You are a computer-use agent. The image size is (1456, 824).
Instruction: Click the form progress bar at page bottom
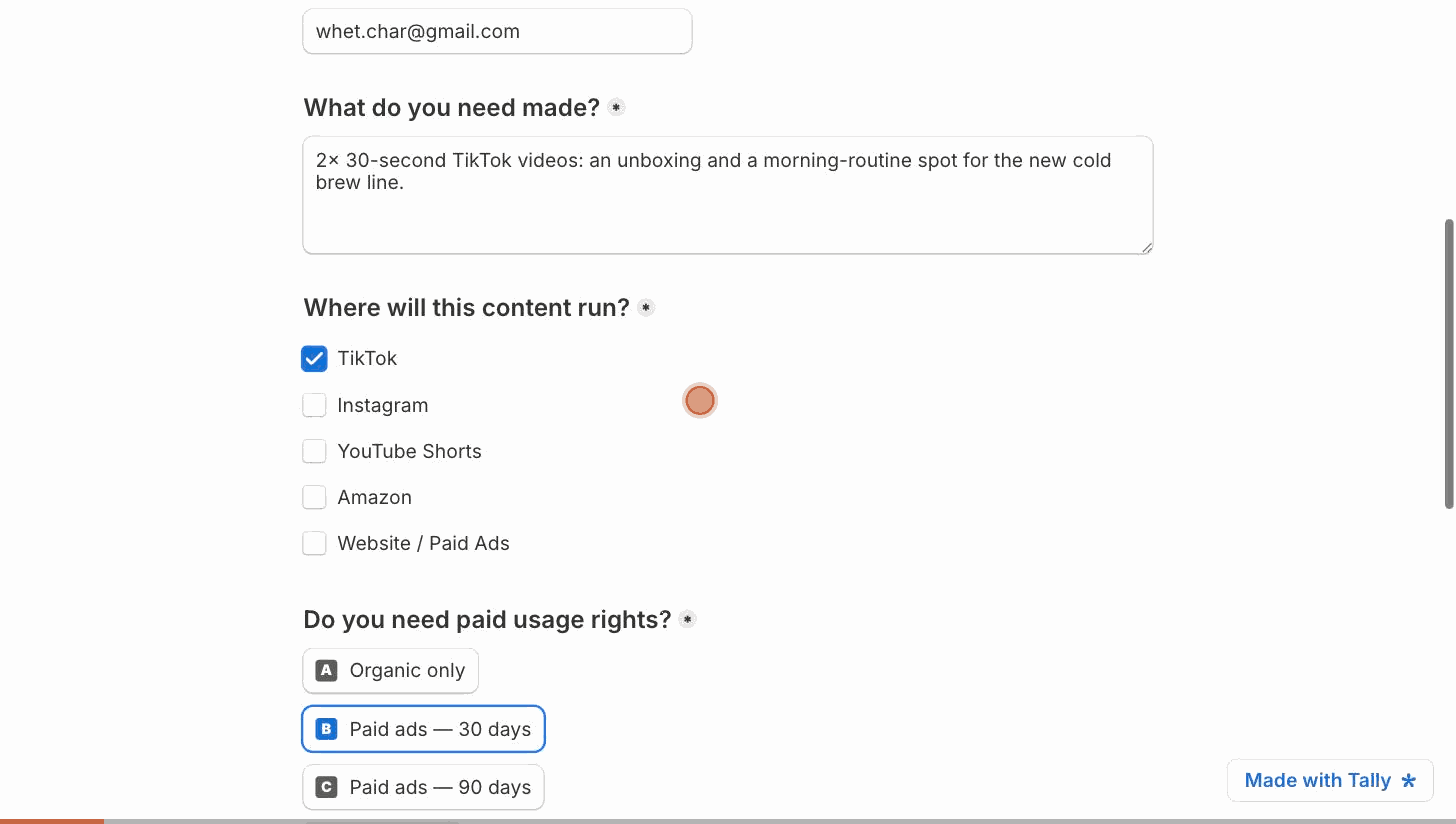tap(728, 821)
